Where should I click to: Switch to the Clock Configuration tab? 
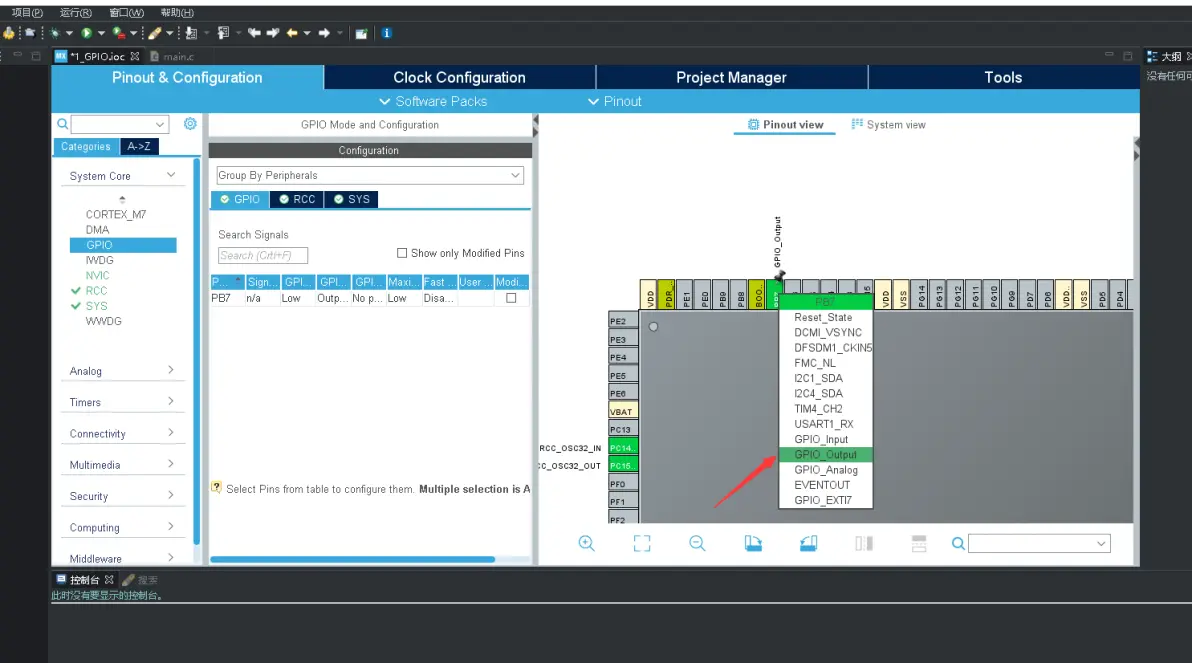click(459, 77)
